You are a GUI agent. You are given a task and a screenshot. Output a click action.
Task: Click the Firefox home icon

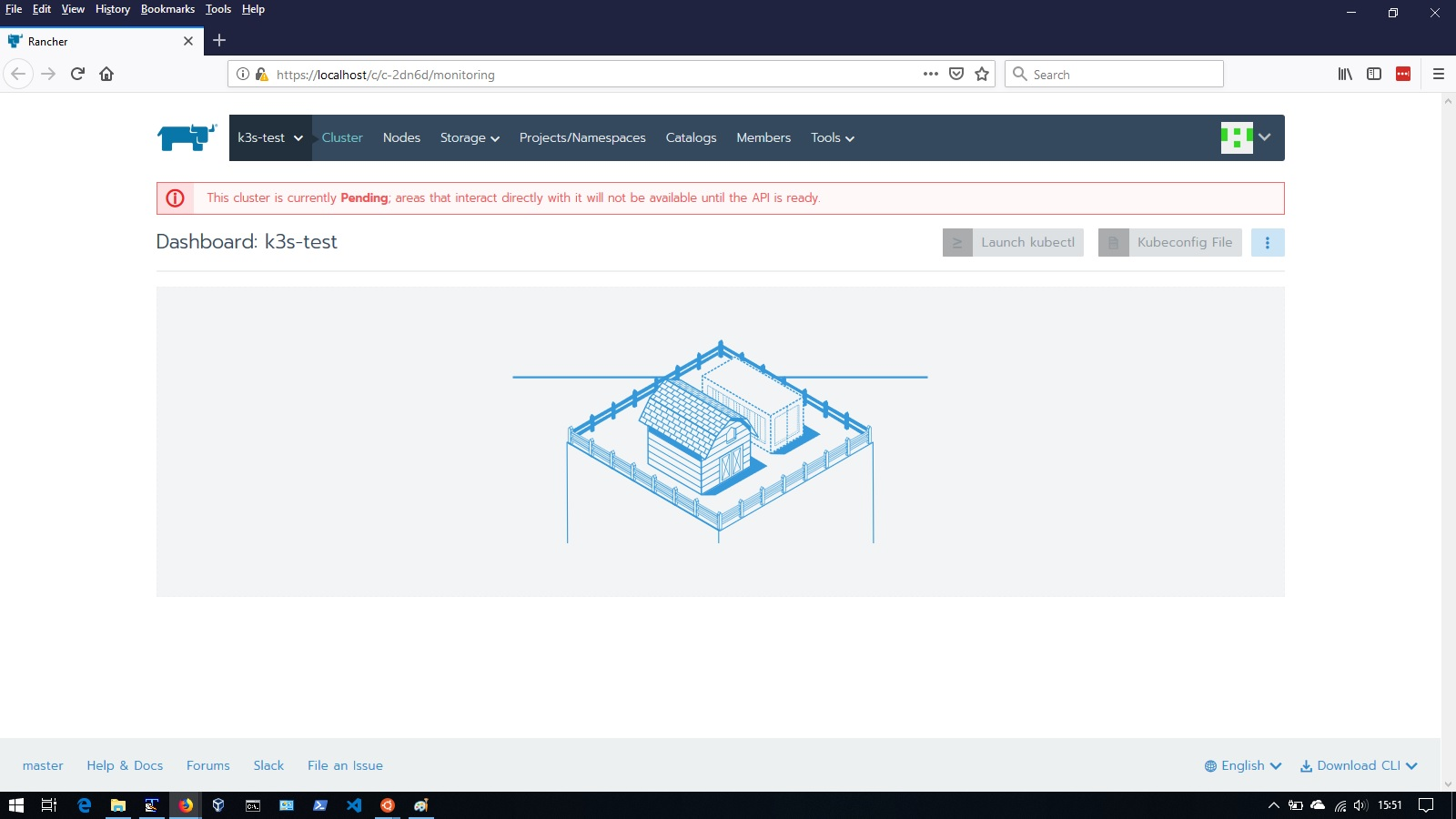(106, 74)
